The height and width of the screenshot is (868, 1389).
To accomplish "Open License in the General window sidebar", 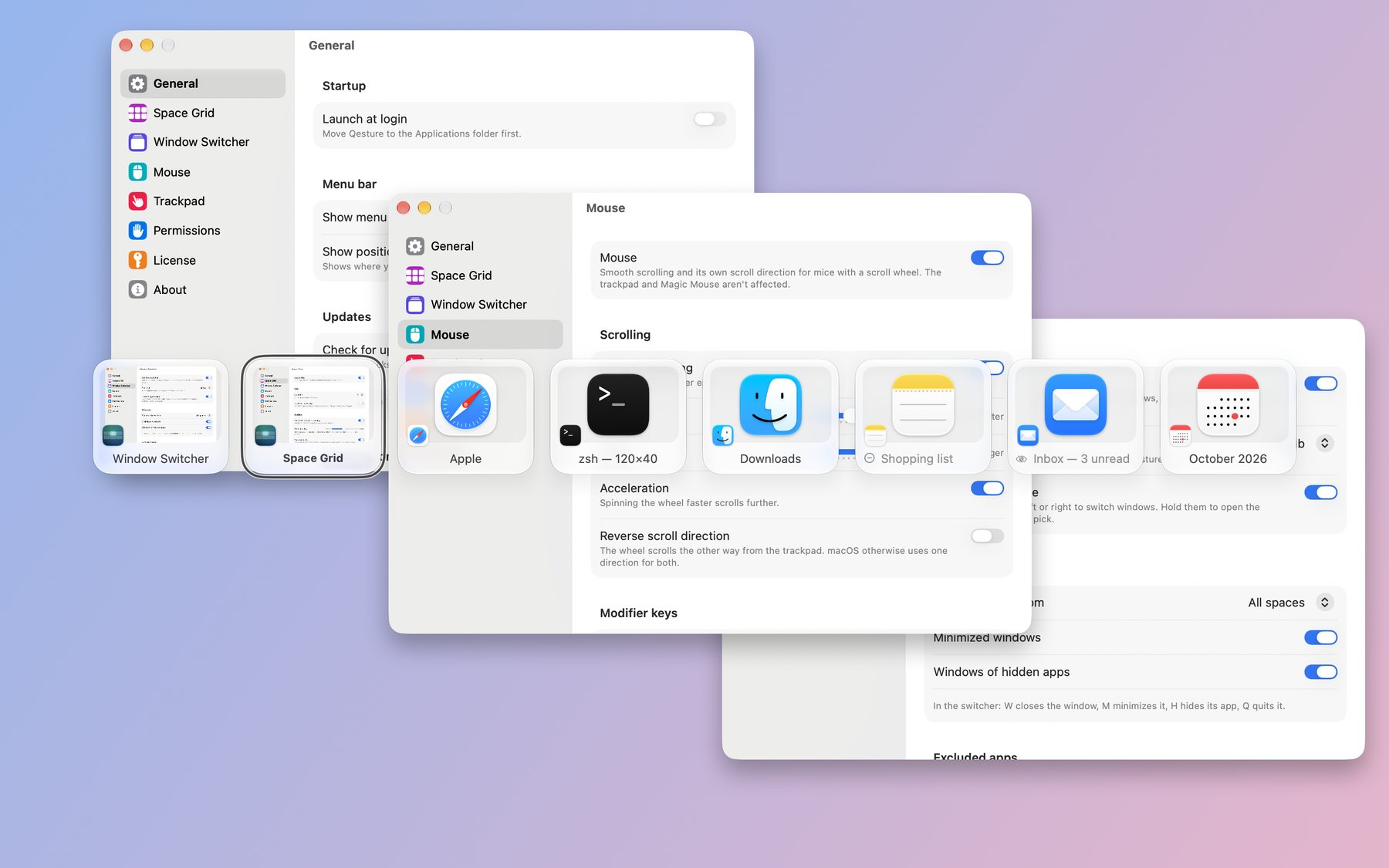I will coord(202,260).
